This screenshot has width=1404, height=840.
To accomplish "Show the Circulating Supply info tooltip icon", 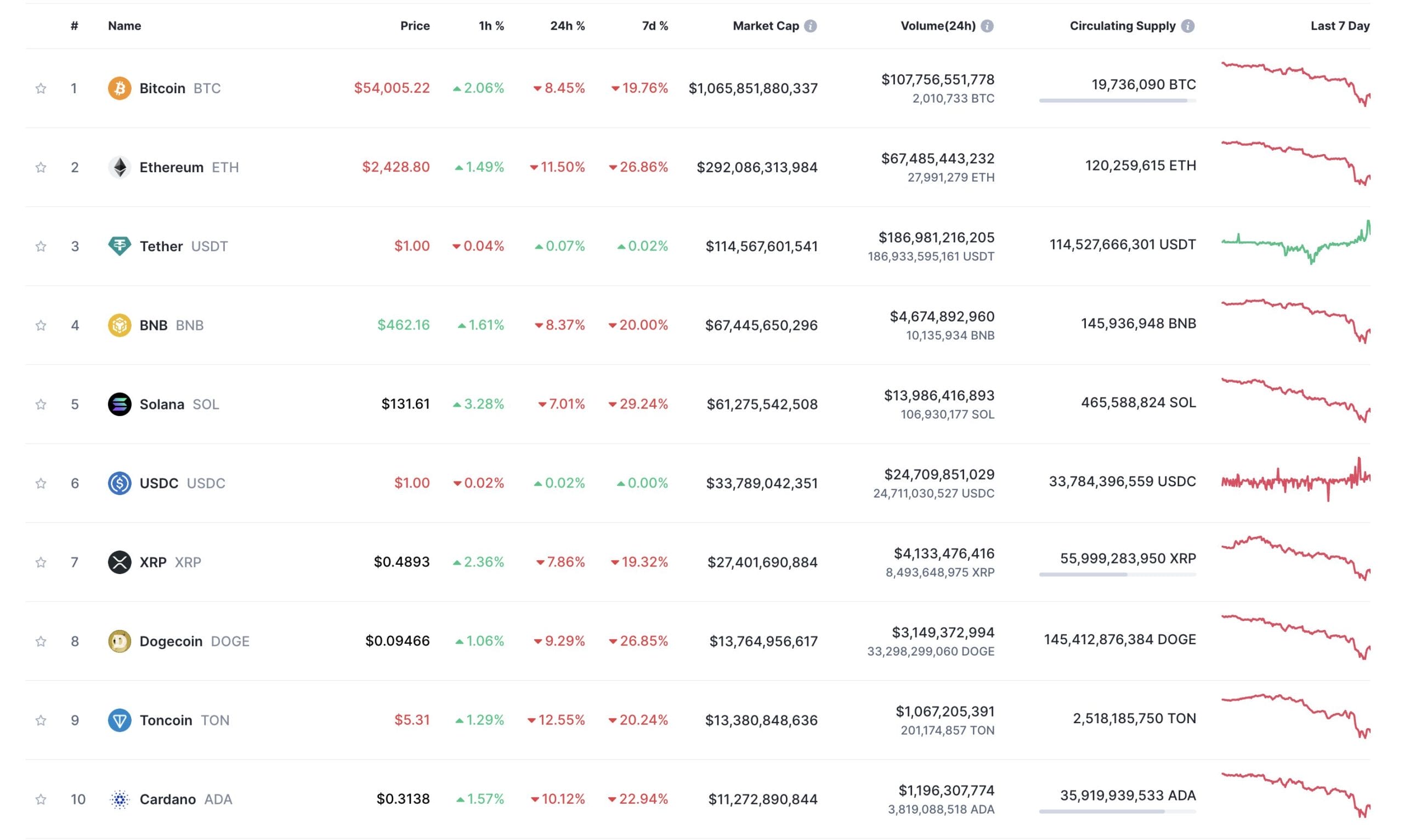I will 1188,26.
